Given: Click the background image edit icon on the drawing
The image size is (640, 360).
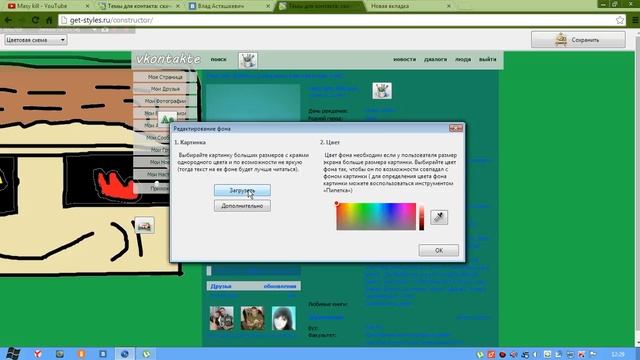Looking at the screenshot, I should tap(144, 226).
